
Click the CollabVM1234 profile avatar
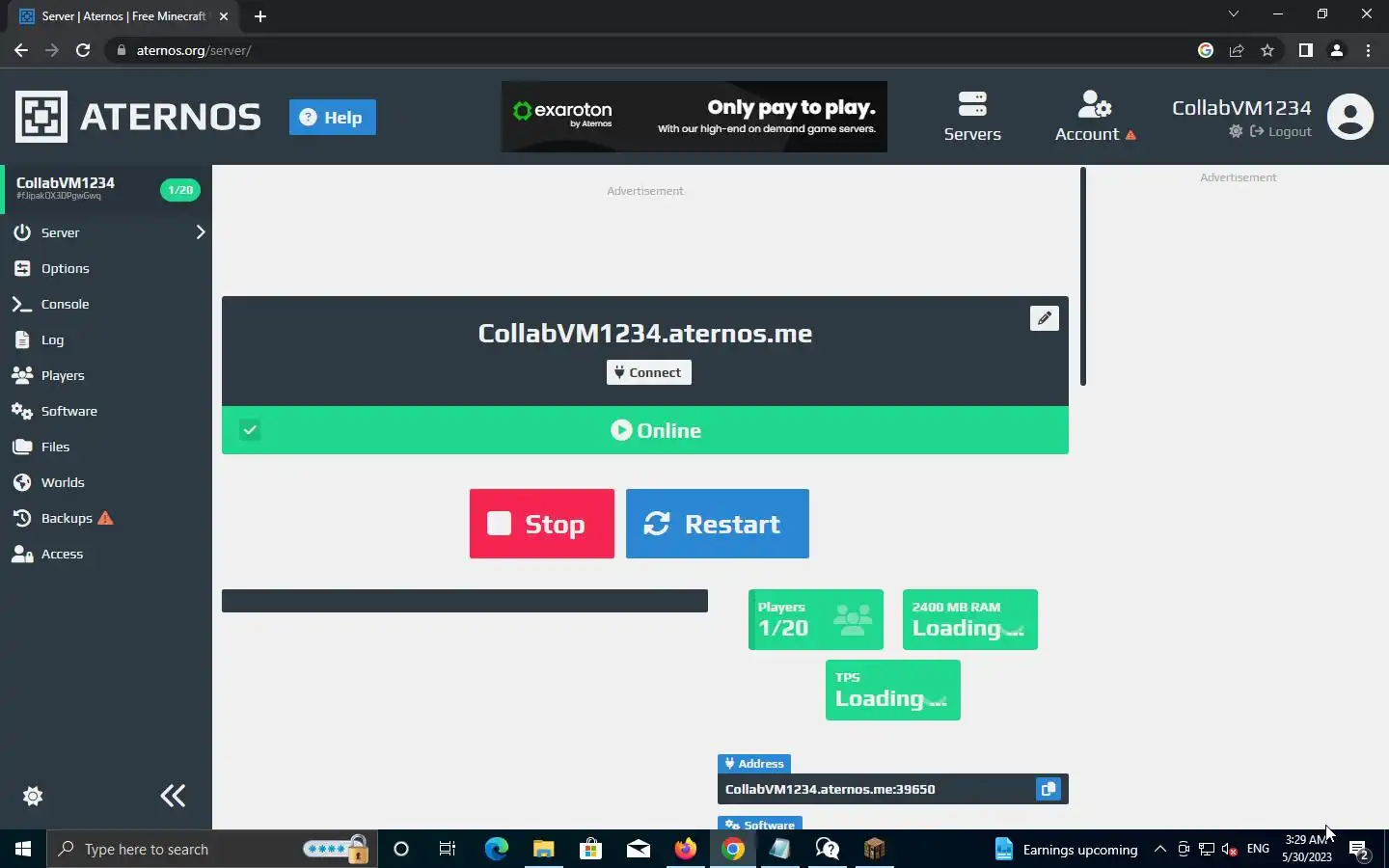(x=1350, y=117)
